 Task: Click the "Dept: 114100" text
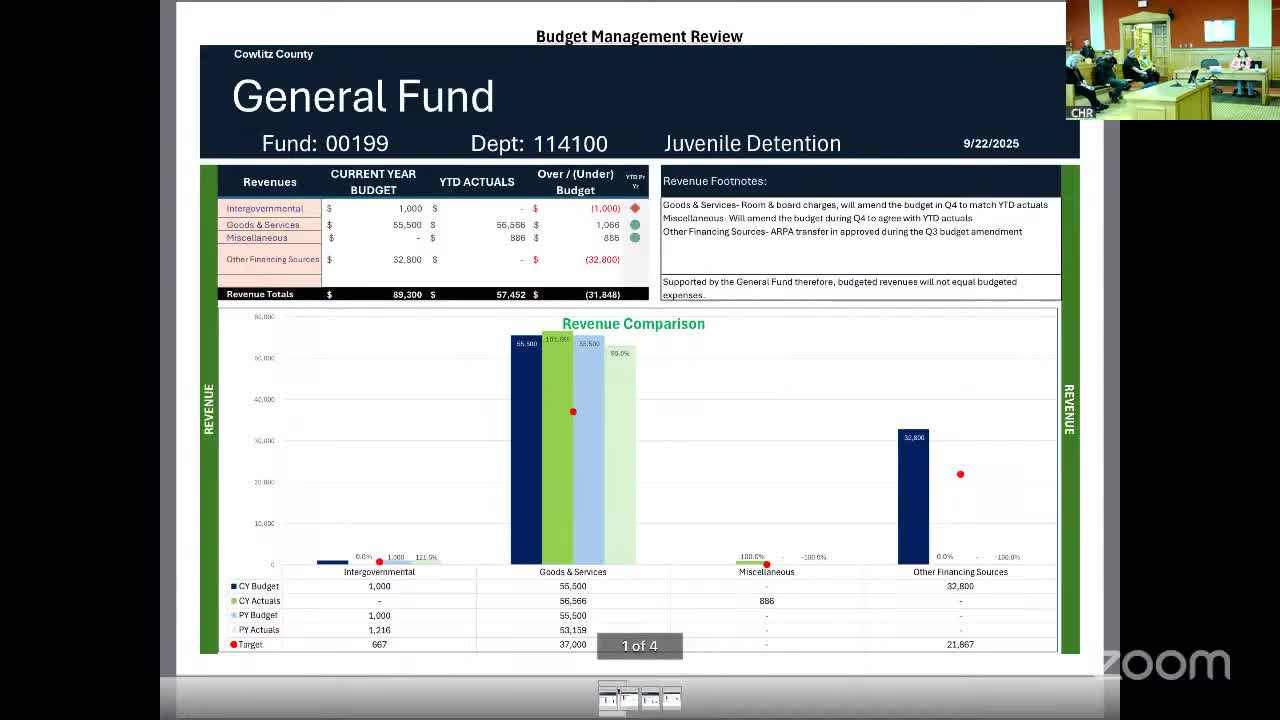point(539,143)
